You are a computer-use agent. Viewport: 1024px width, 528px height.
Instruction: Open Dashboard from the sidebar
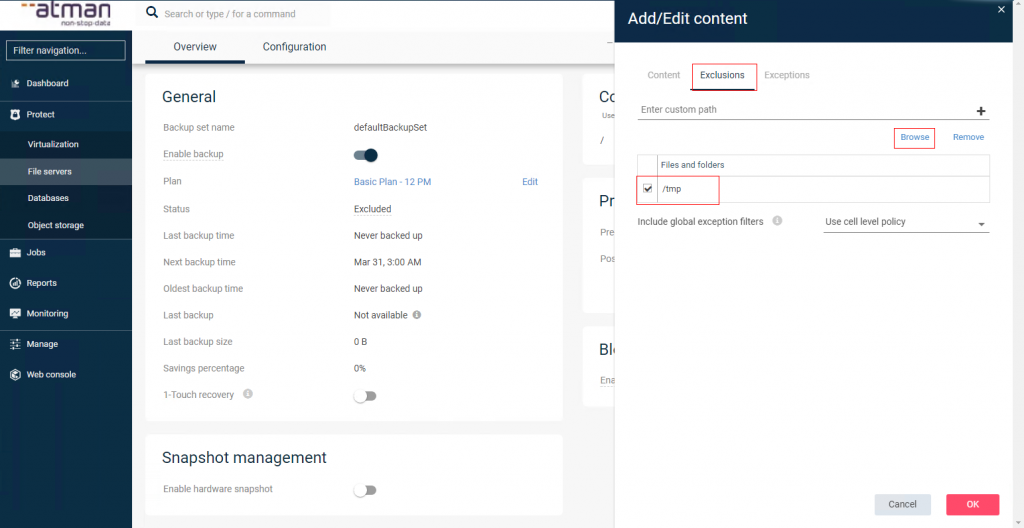click(x=47, y=83)
